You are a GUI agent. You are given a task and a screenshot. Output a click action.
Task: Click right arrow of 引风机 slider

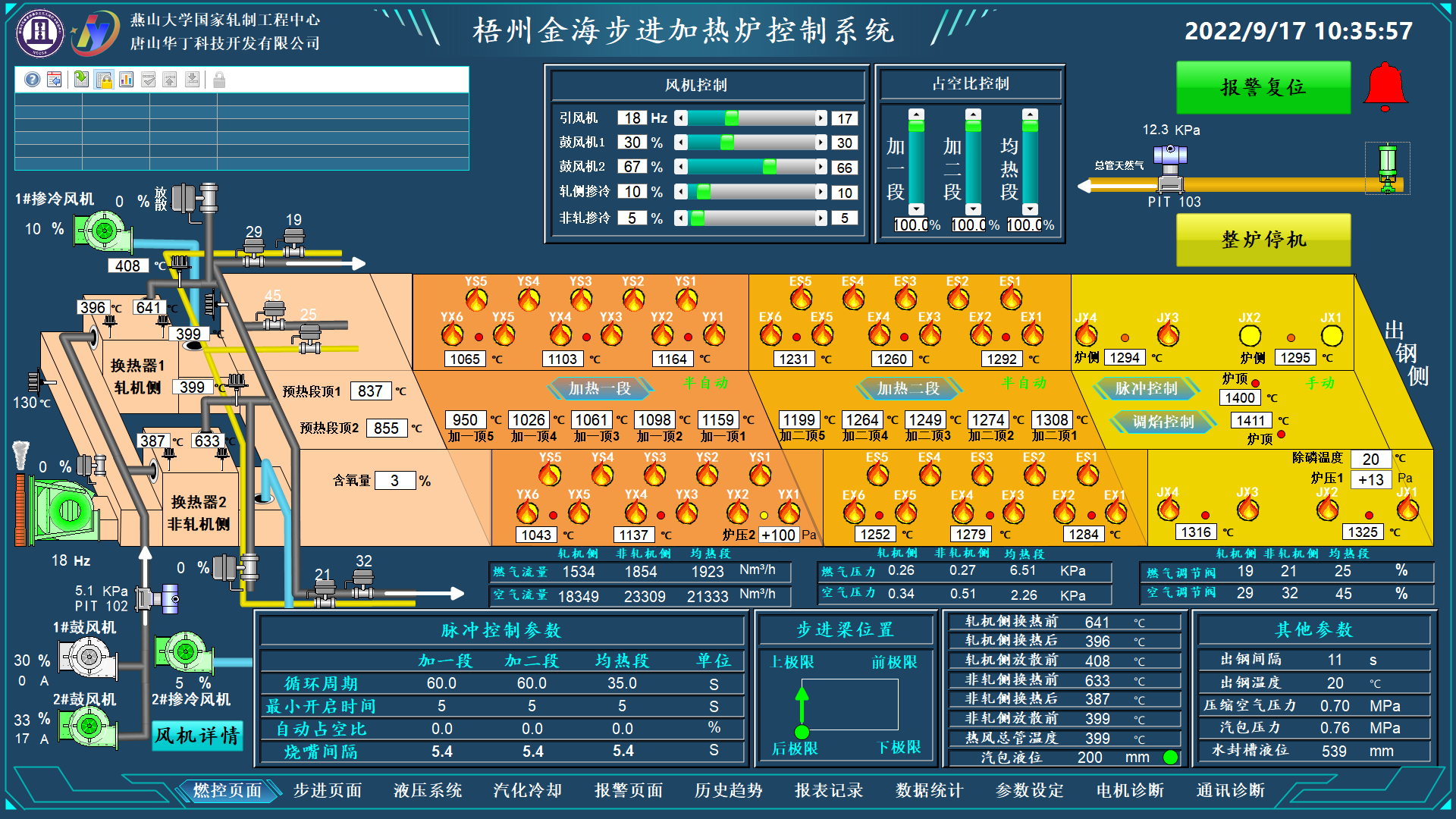[821, 118]
